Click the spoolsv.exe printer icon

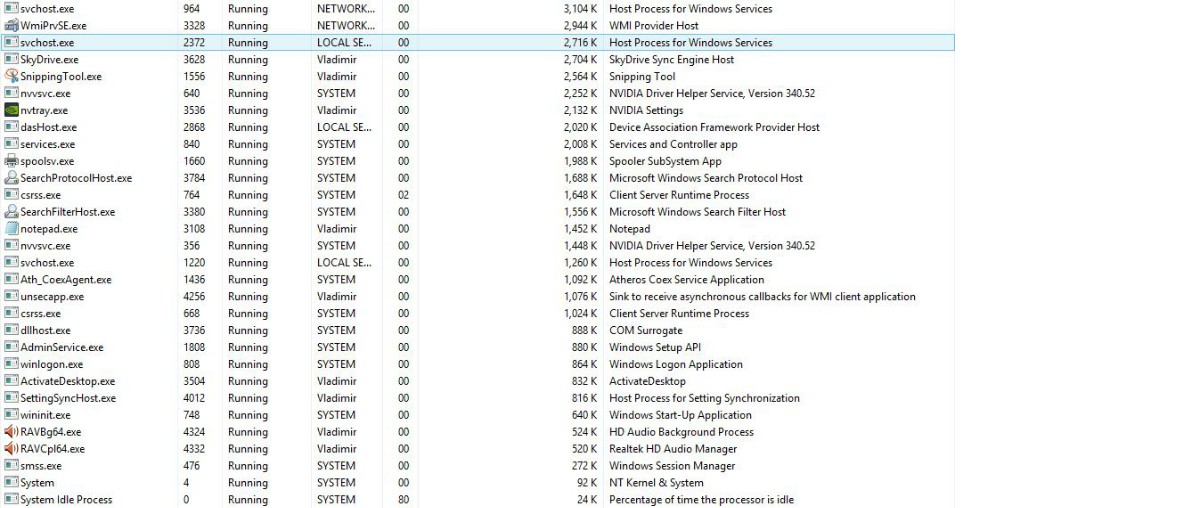(11, 161)
